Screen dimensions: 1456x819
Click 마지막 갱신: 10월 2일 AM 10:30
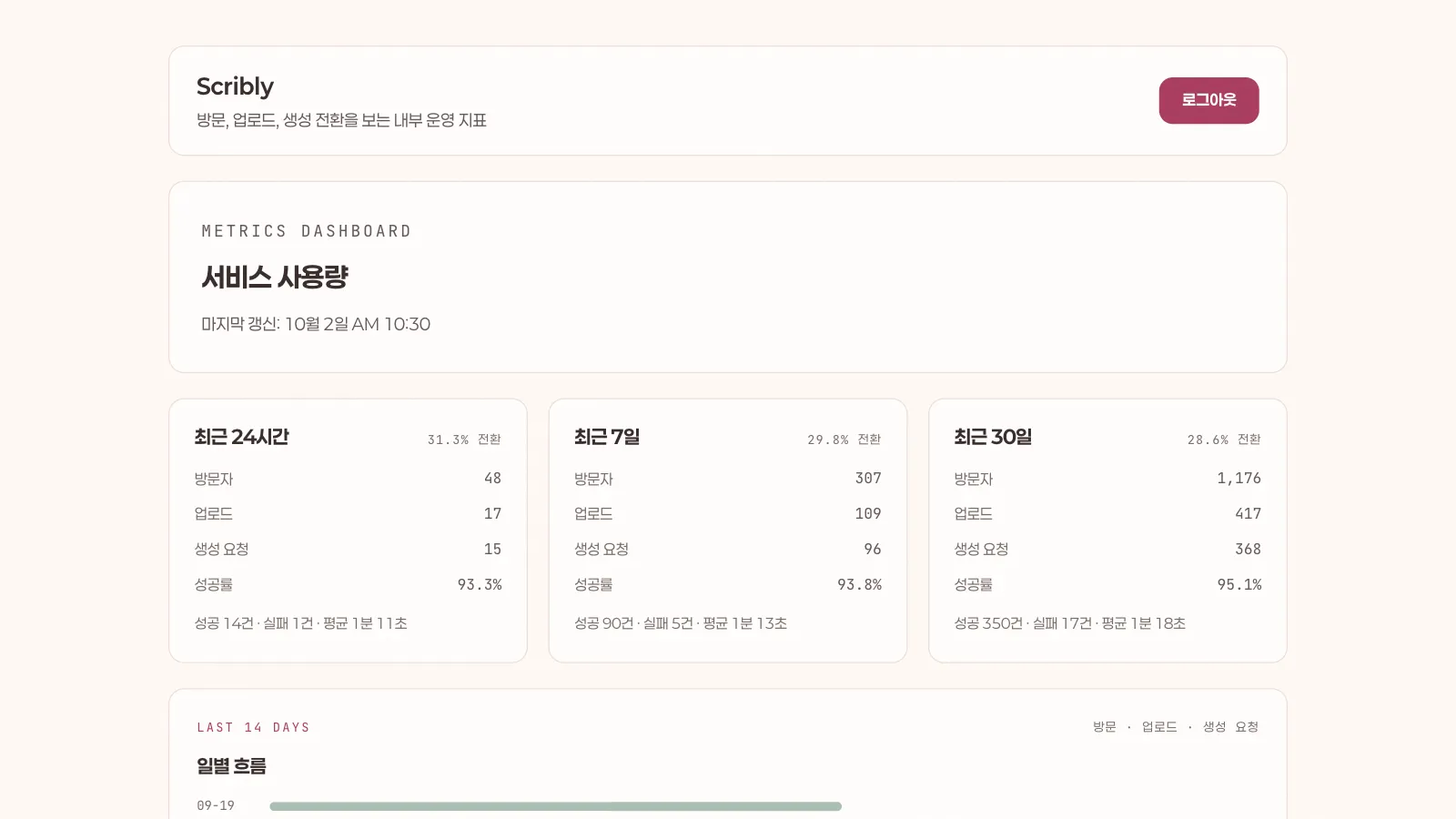(x=316, y=324)
